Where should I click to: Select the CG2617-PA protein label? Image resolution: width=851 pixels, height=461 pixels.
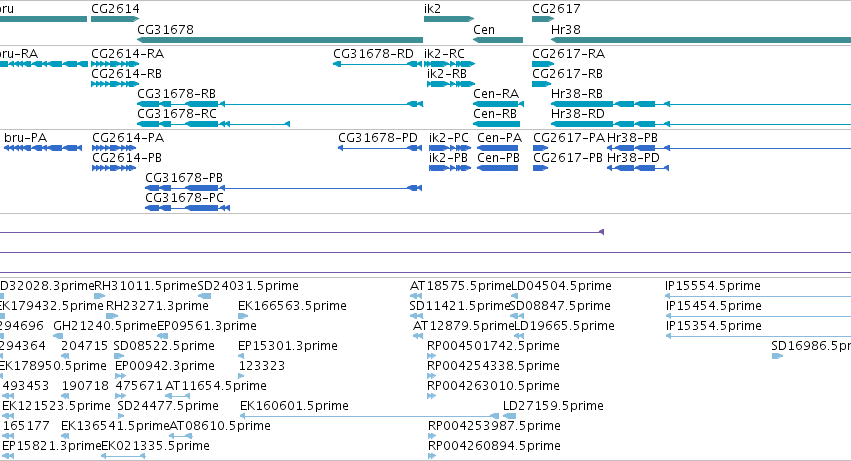coord(569,137)
